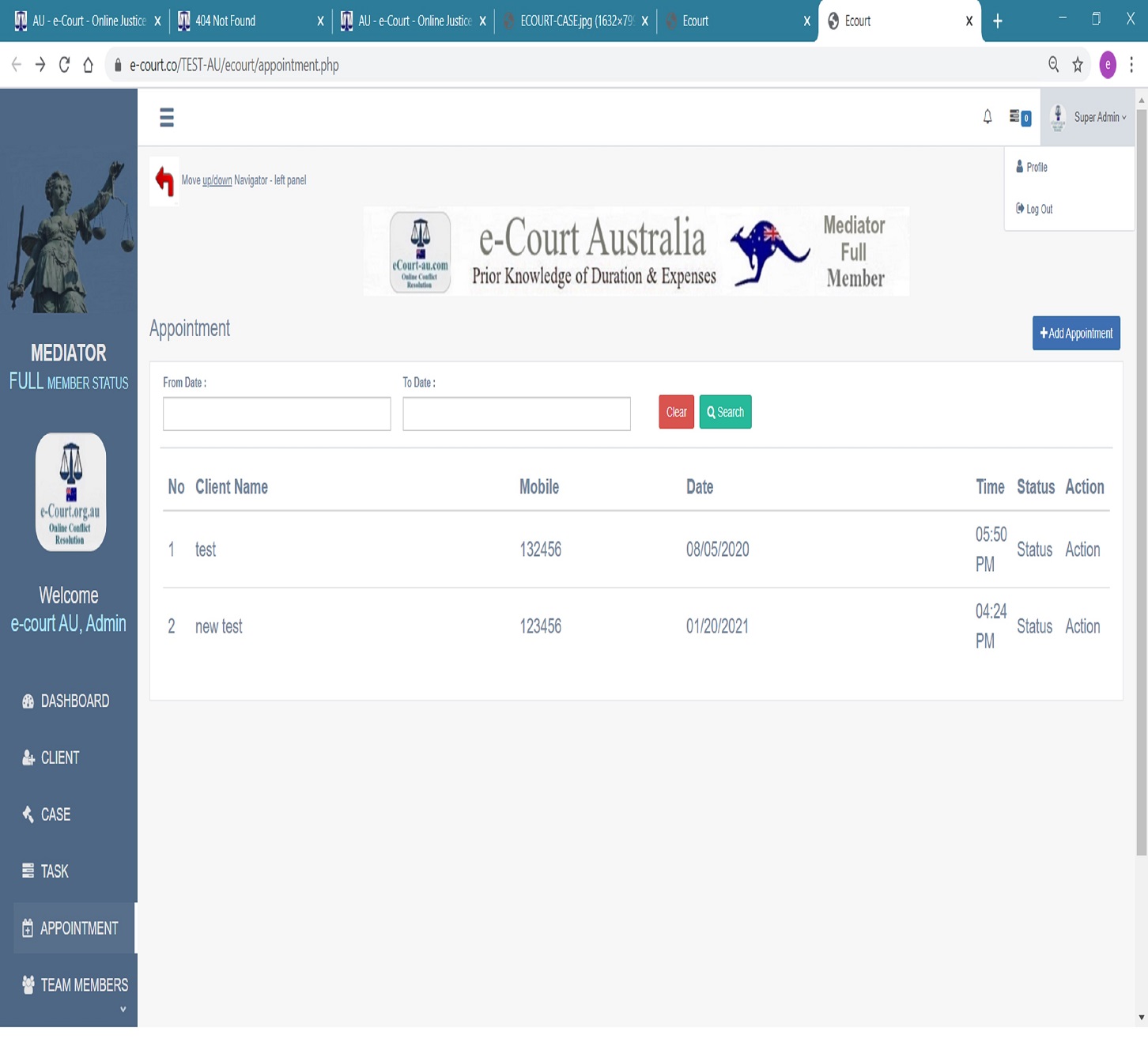Select Log Out from the user menu
The height and width of the screenshot is (1039, 1148).
tap(1039, 210)
